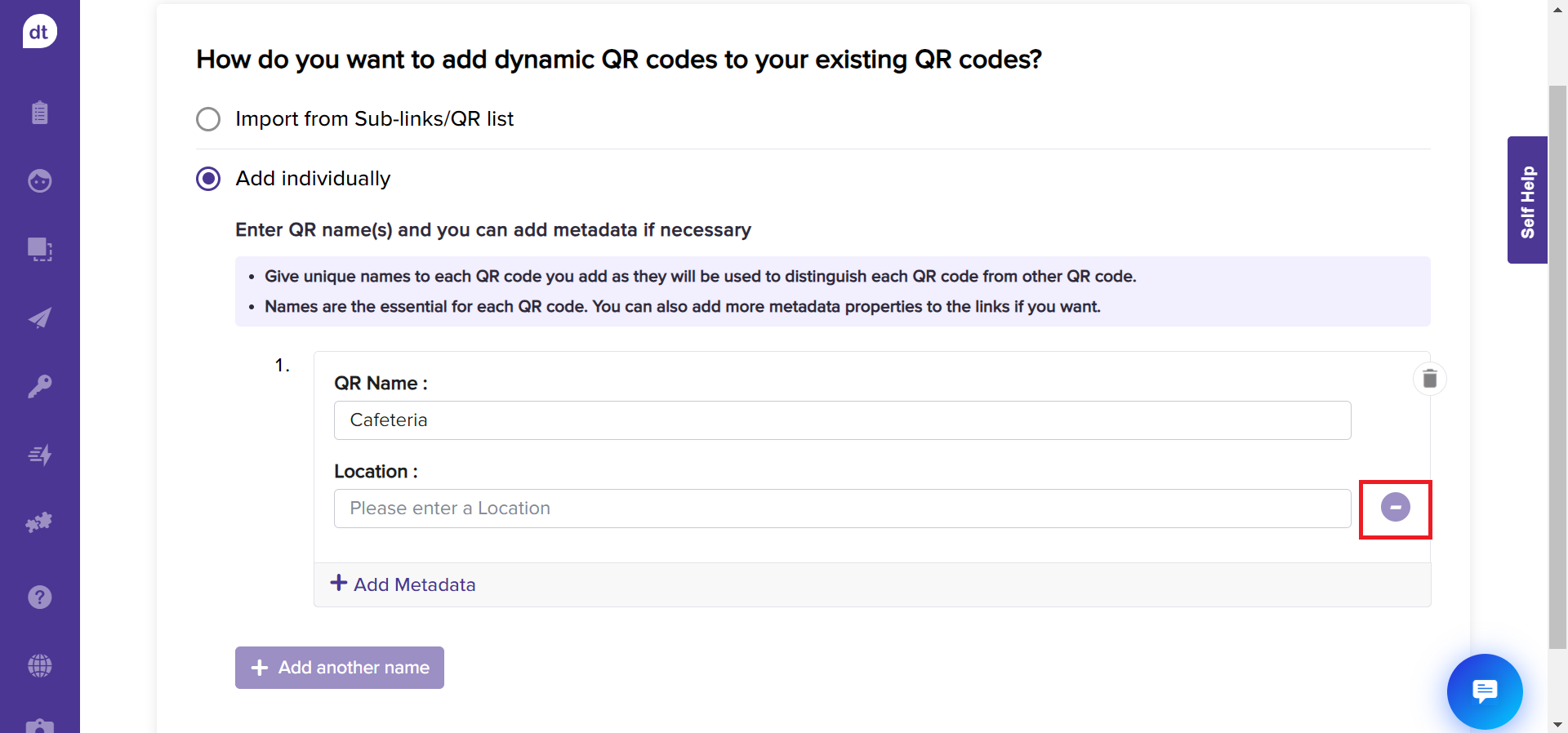Open the Self Help side tab
This screenshot has height=733, width=1568.
1527,200
